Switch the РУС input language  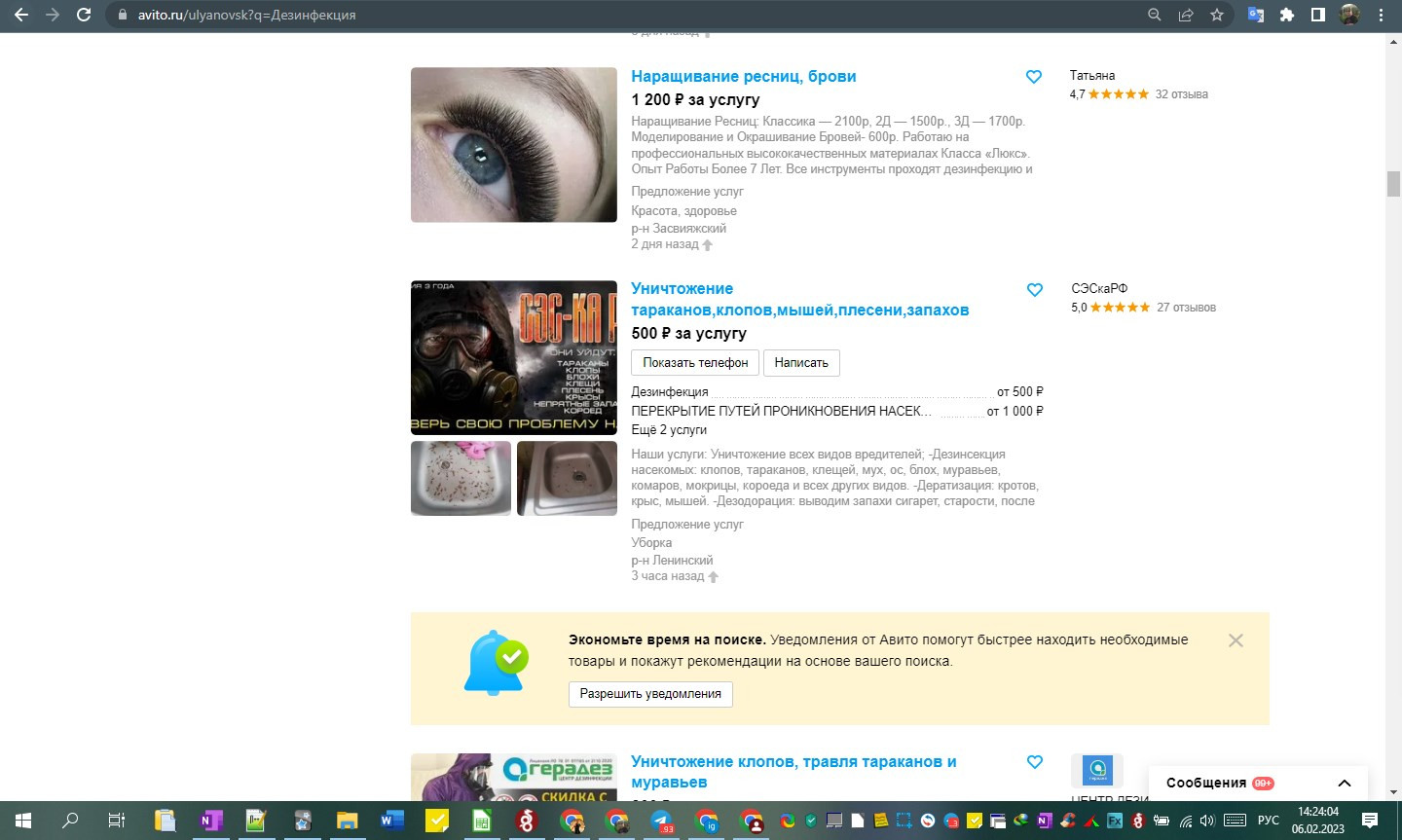pos(1268,821)
